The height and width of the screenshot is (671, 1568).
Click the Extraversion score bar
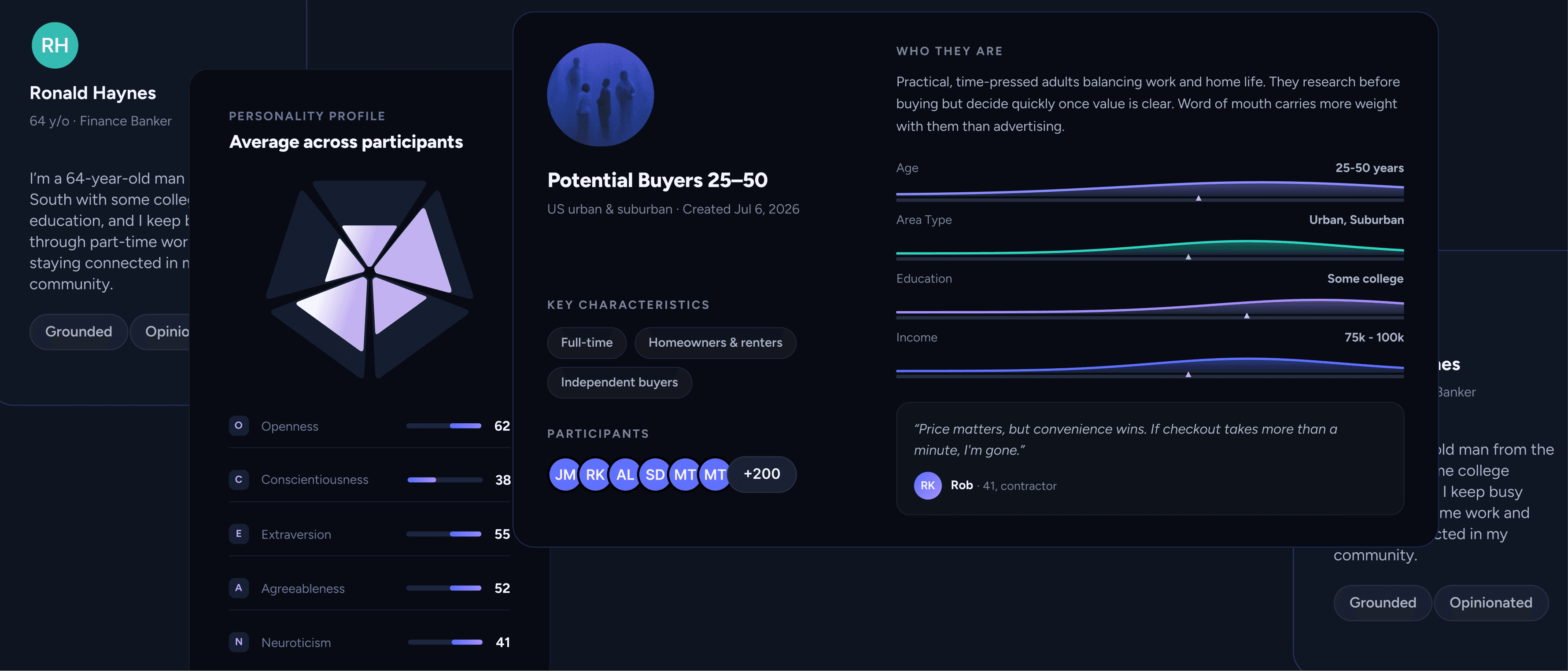(x=444, y=534)
